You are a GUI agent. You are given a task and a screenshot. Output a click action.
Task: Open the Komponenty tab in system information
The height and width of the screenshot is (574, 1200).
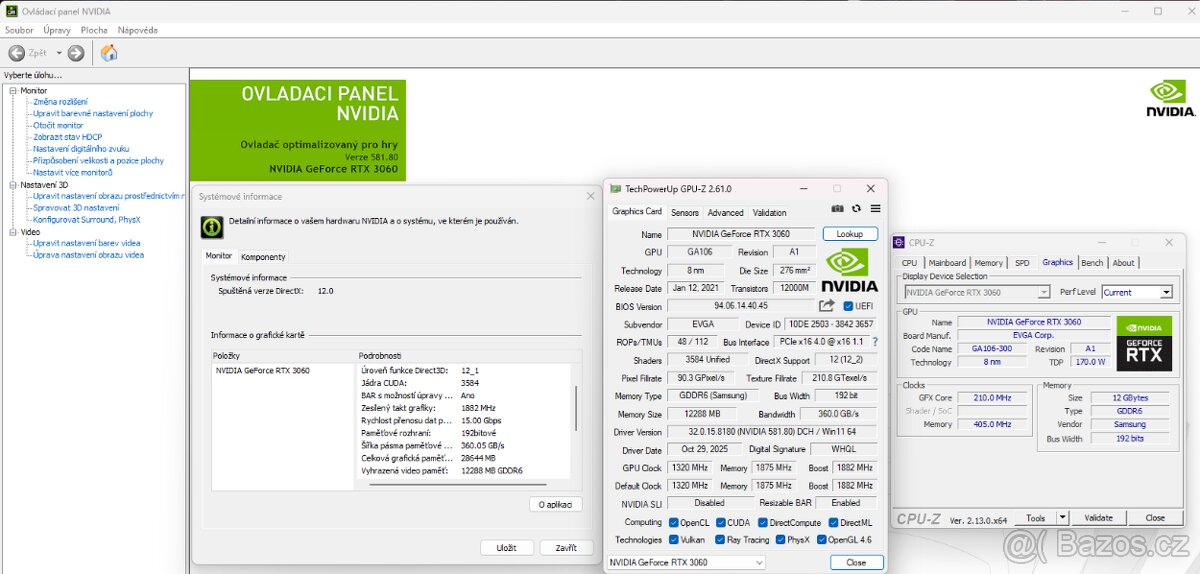(263, 257)
